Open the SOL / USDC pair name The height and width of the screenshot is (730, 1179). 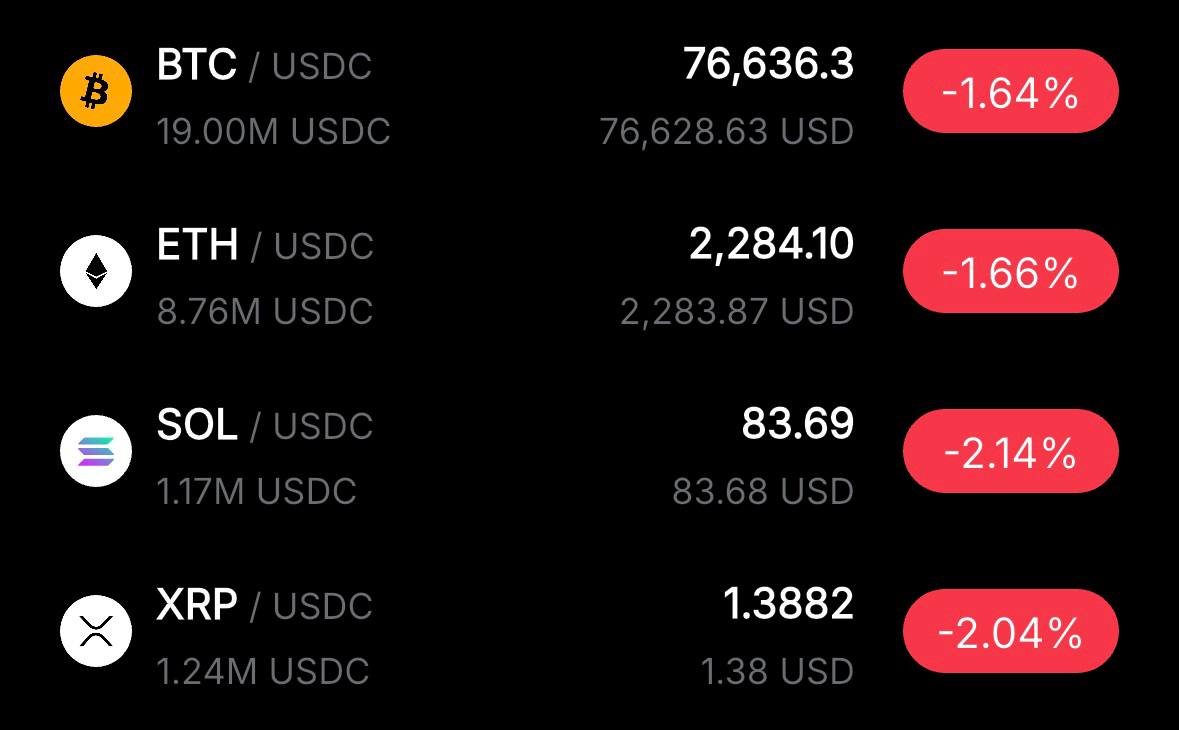[265, 426]
